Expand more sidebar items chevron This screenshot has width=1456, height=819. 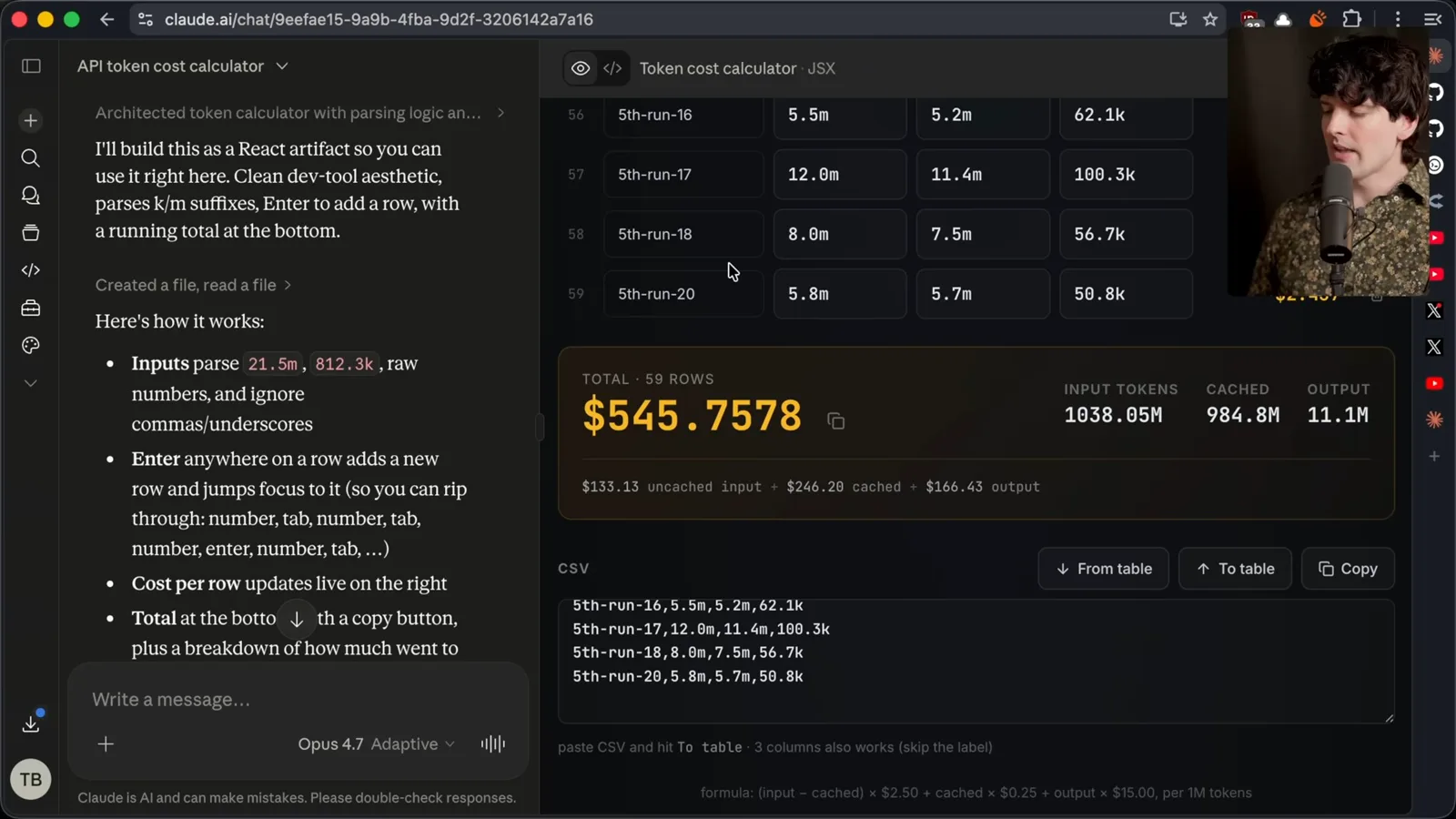[31, 383]
